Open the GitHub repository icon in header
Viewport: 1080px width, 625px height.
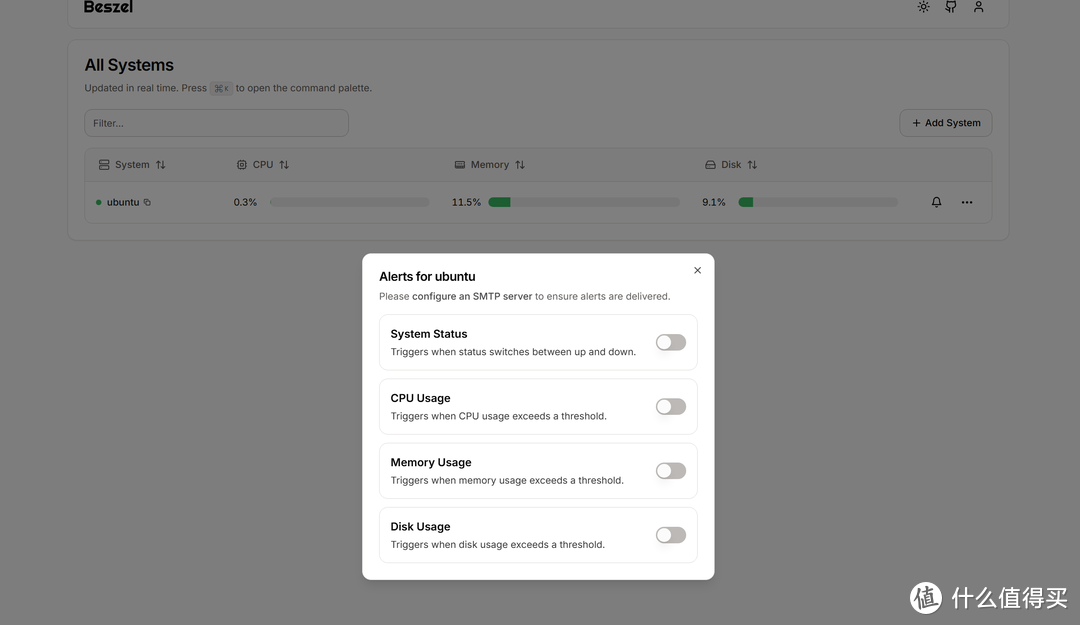[951, 7]
